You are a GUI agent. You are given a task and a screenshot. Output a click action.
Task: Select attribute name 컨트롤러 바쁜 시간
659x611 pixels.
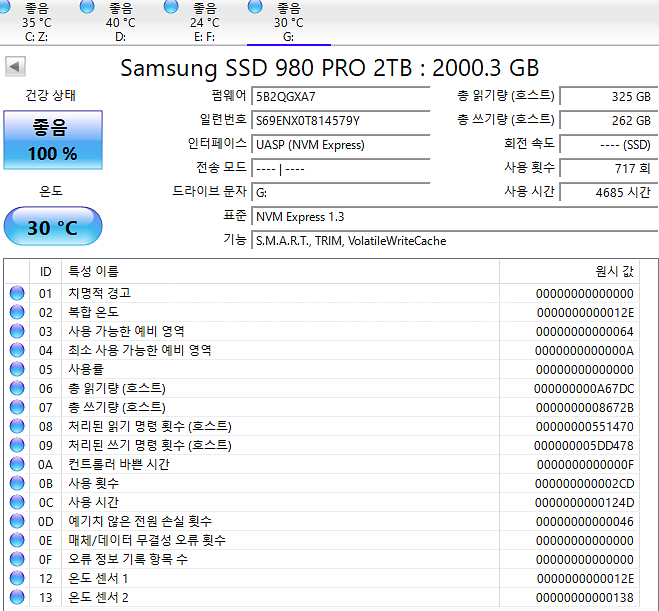point(119,464)
